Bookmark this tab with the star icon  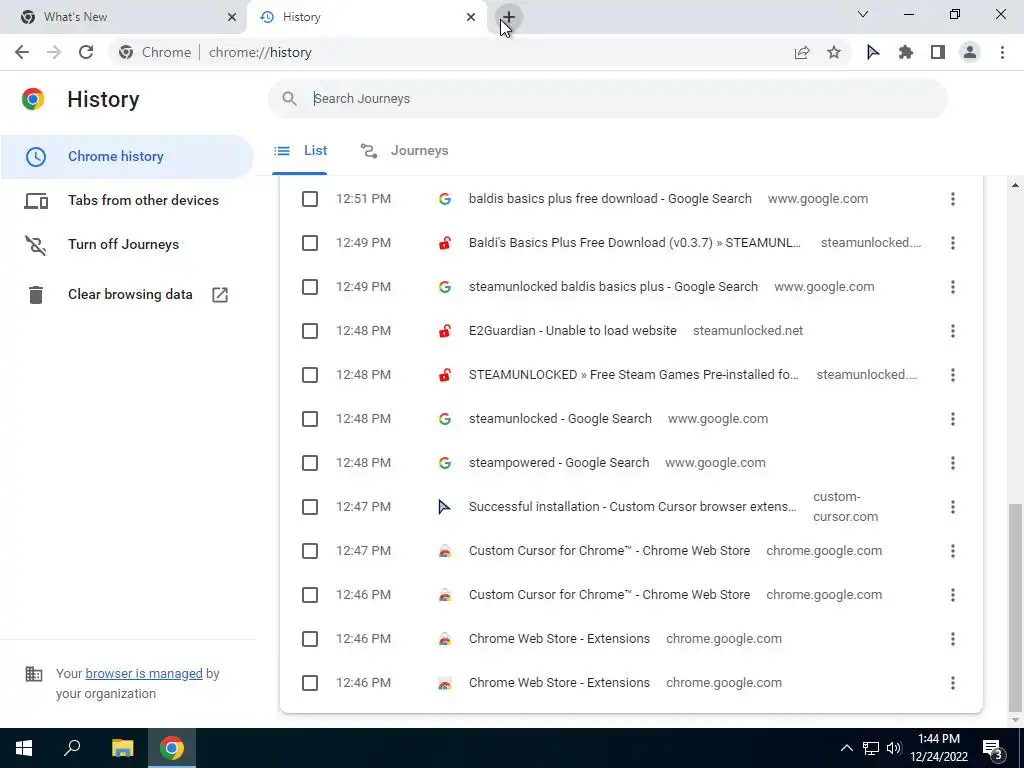[834, 52]
